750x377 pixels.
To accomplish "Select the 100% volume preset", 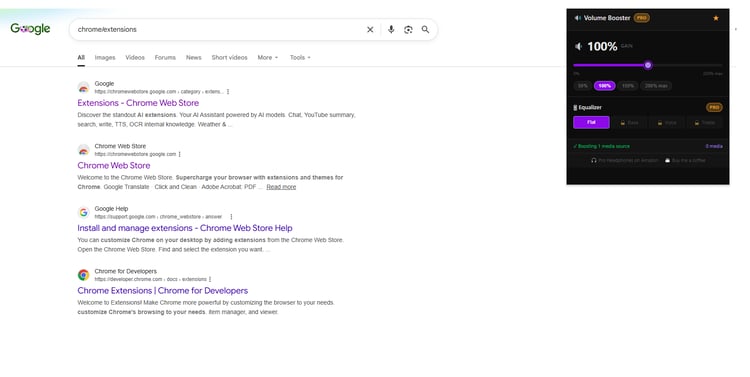I will pyautogui.click(x=605, y=86).
